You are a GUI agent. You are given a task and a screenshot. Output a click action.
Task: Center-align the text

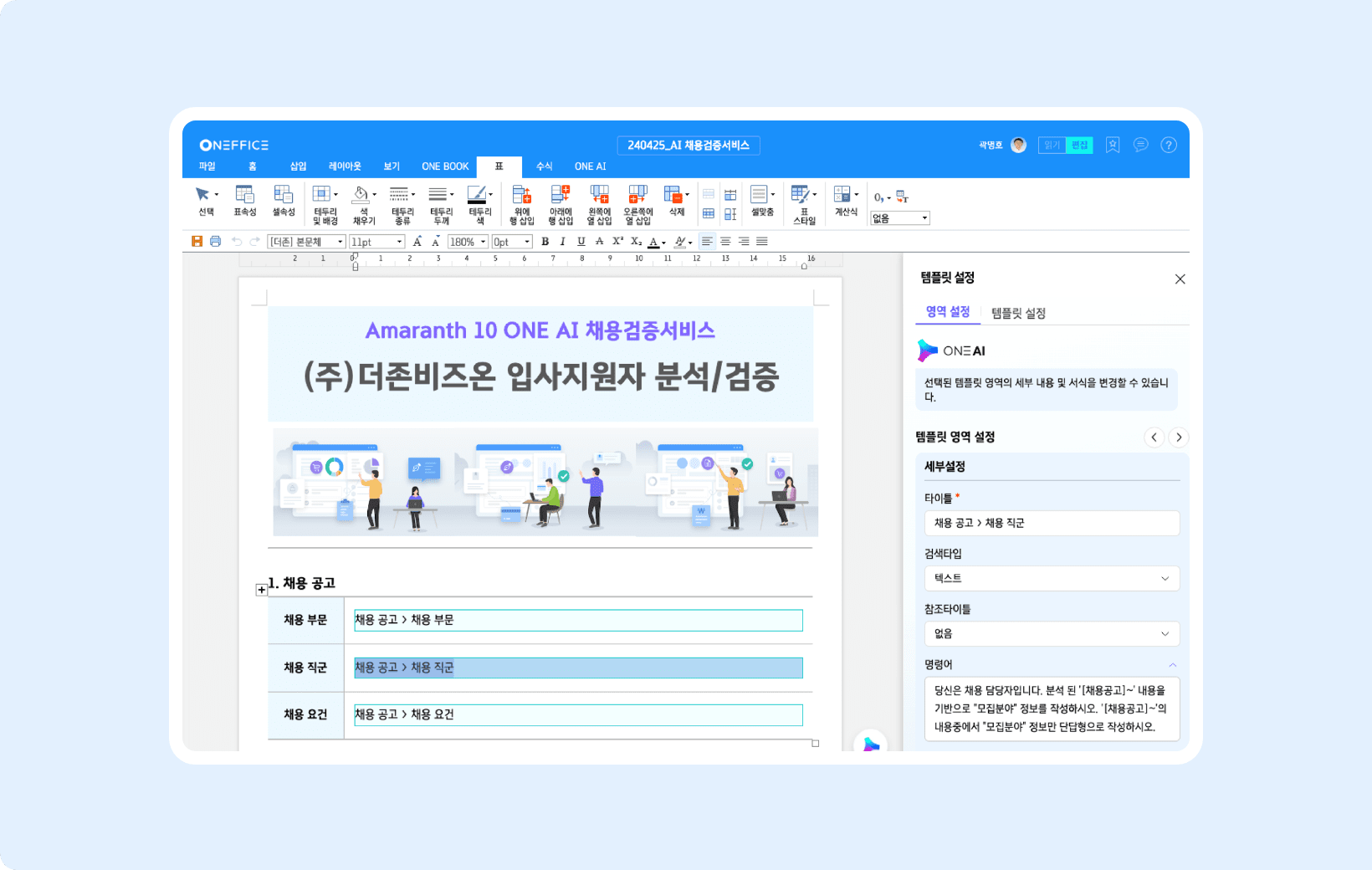(x=725, y=242)
